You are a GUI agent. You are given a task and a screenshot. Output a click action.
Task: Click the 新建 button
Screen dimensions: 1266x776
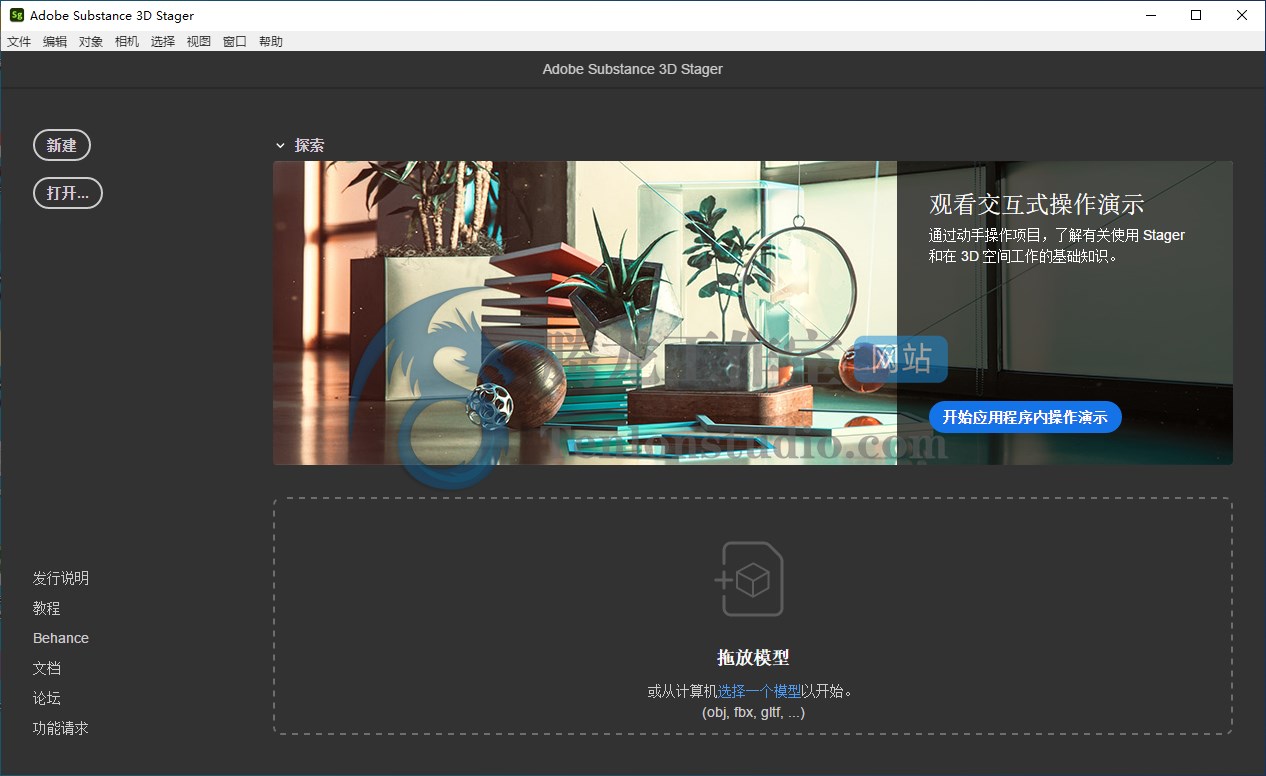(x=62, y=145)
